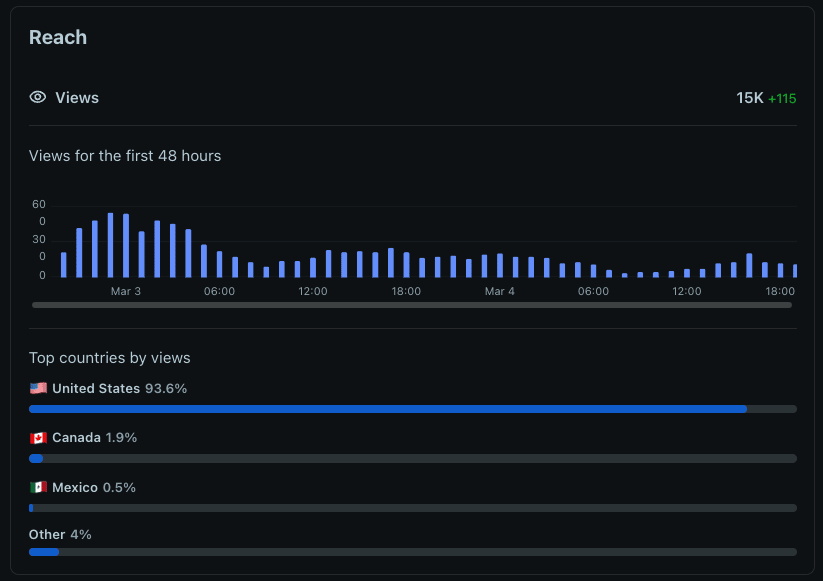The height and width of the screenshot is (581, 823).
Task: Click the first 18:00 axis label
Action: tap(406, 292)
